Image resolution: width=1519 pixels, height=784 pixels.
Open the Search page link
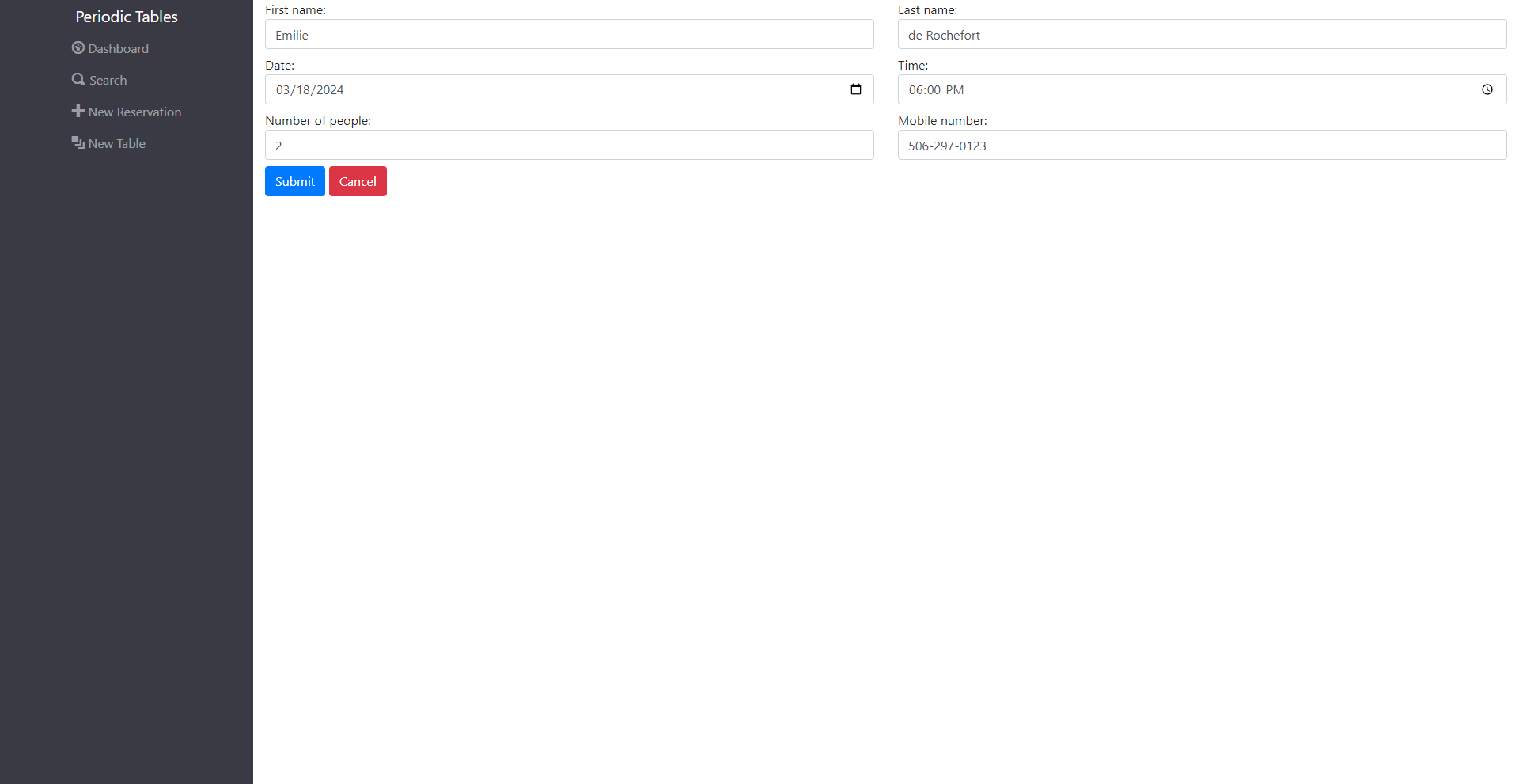click(99, 80)
